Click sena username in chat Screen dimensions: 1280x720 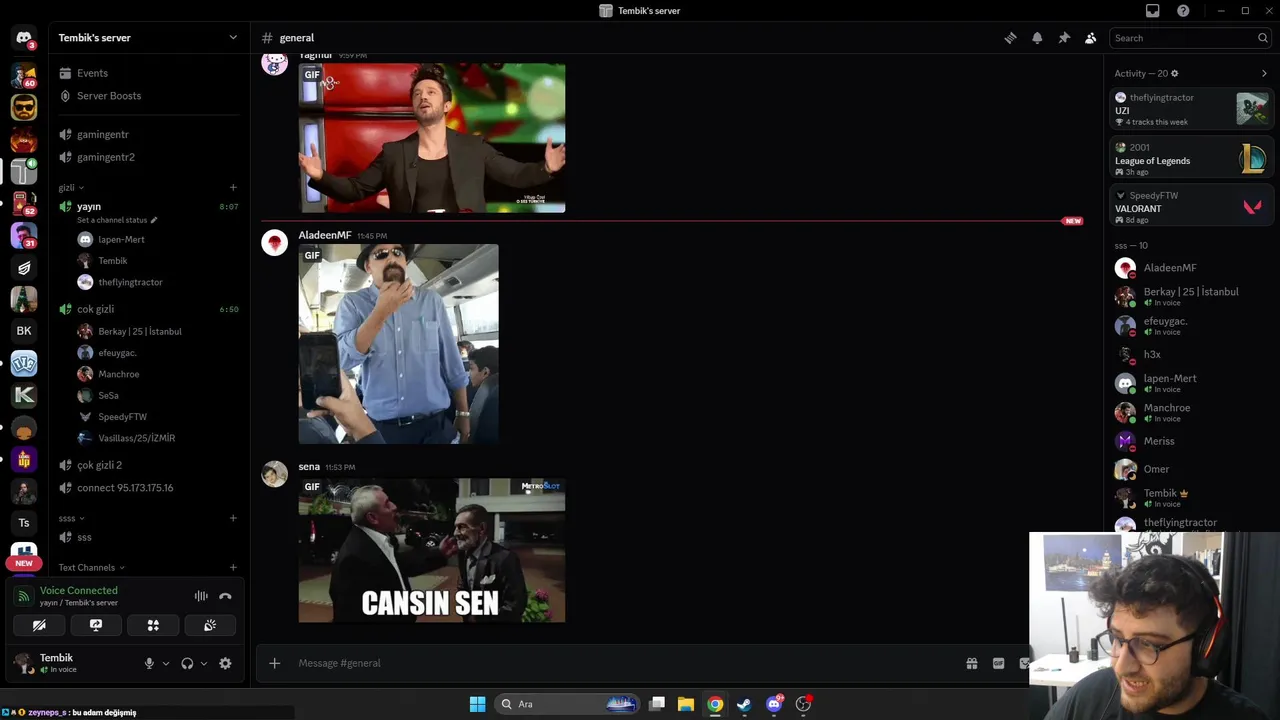[309, 467]
